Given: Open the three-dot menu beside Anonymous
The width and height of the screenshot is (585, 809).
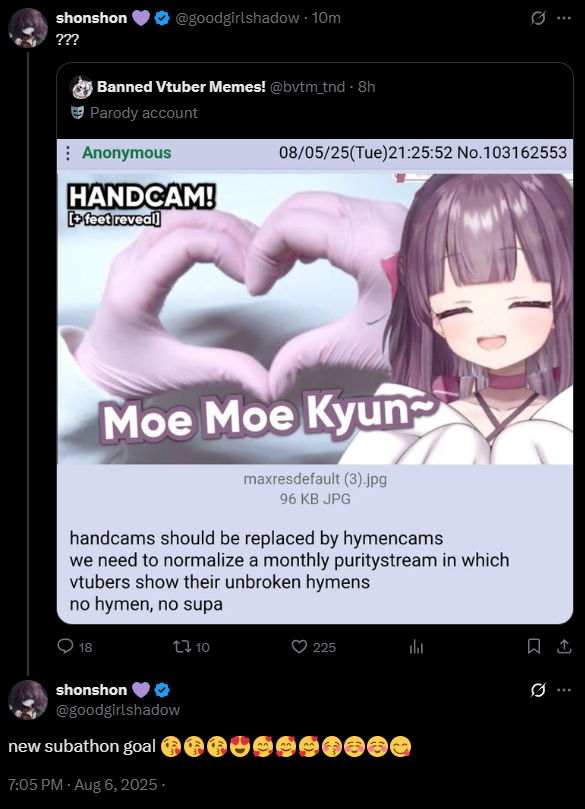Looking at the screenshot, I should click(68, 153).
